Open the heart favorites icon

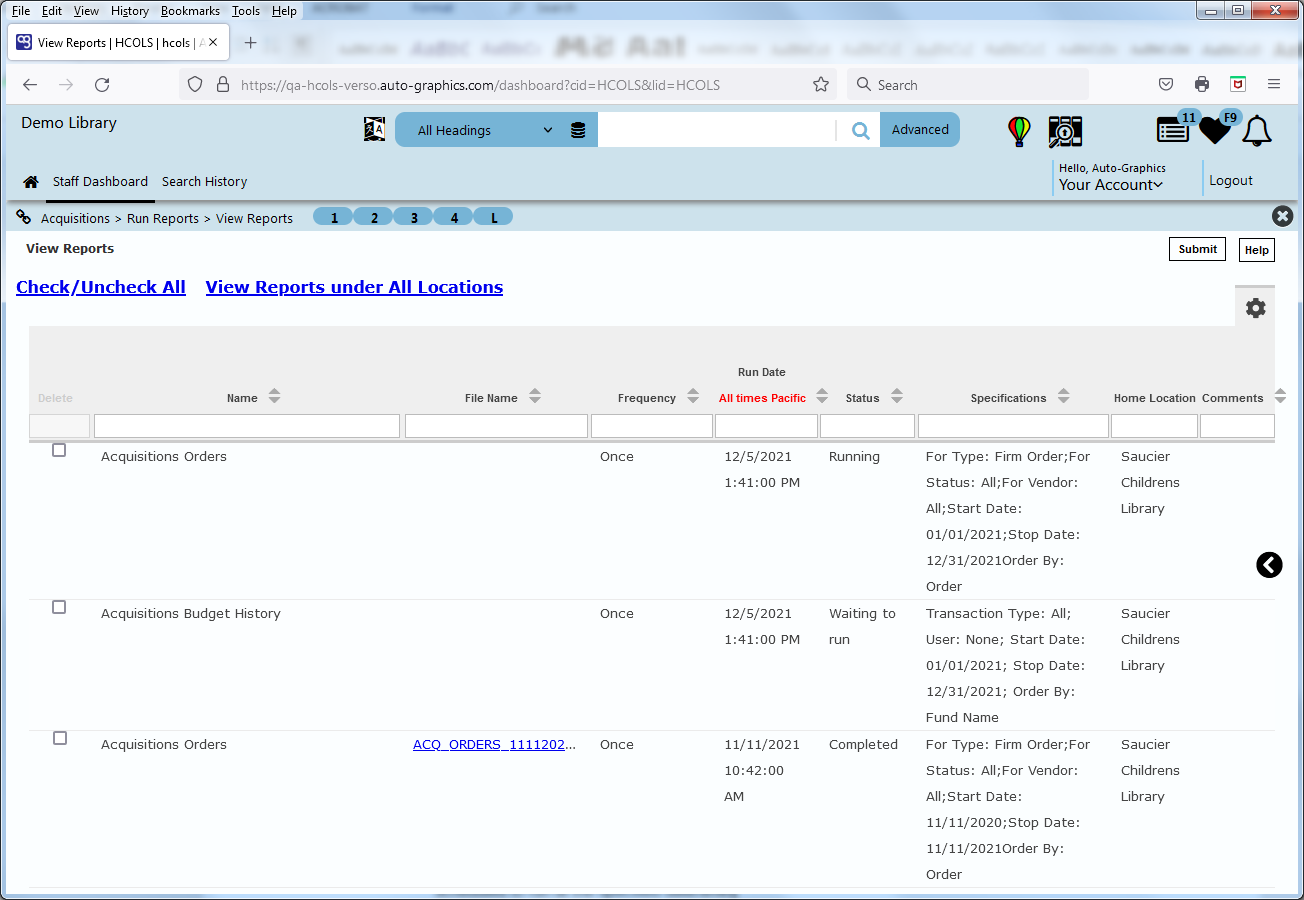1215,131
